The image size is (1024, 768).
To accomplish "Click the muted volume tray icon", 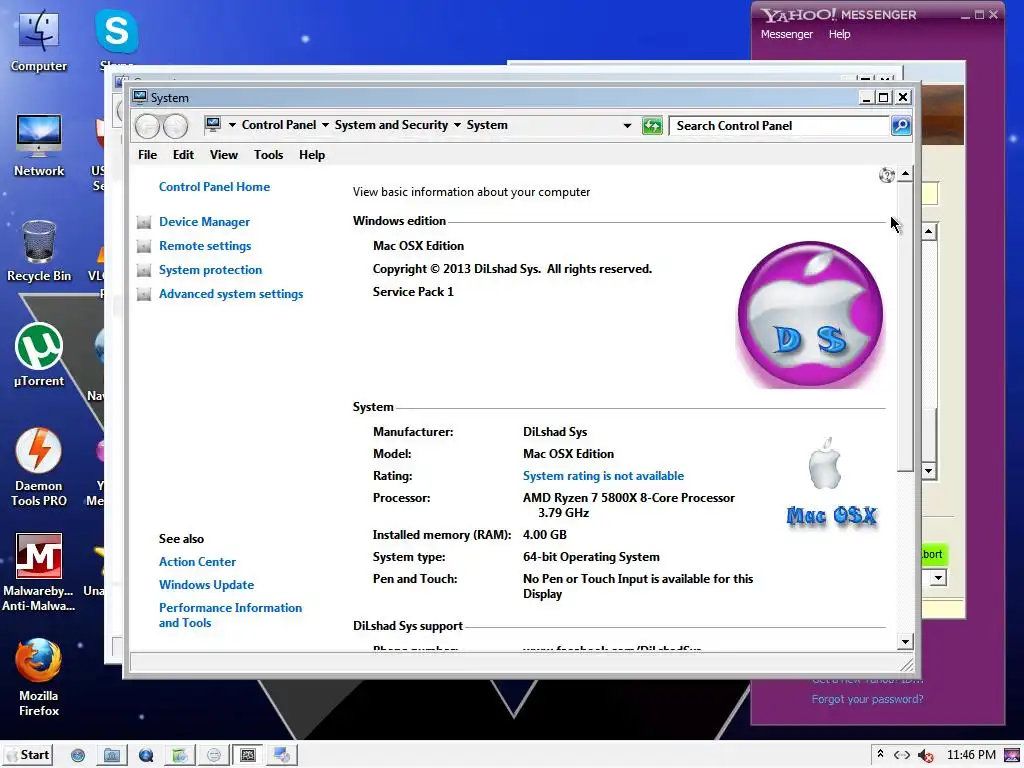I will pyautogui.click(x=925, y=756).
